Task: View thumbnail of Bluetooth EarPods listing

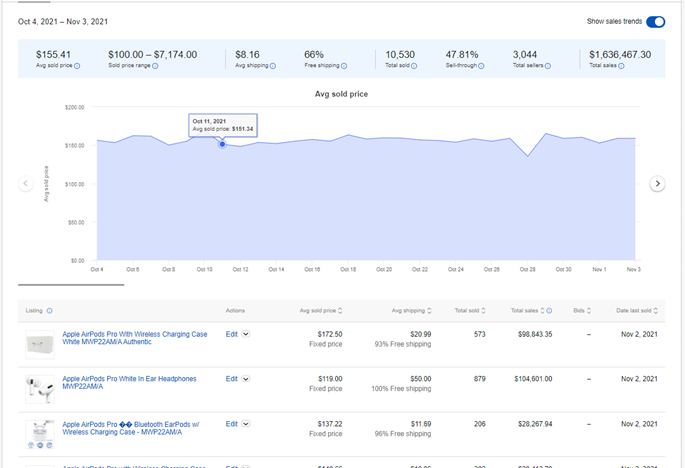Action: (x=40, y=435)
